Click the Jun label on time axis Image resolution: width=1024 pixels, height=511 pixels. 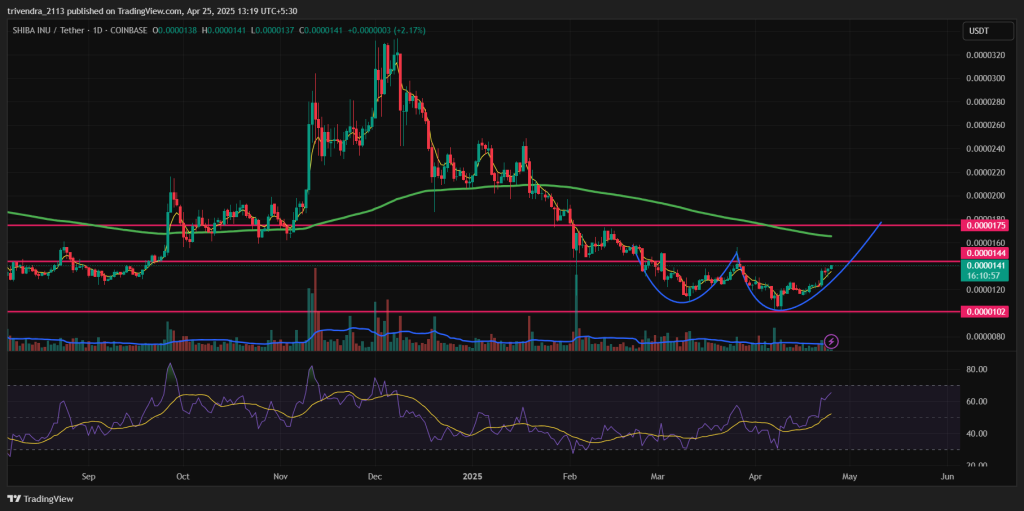click(x=948, y=476)
